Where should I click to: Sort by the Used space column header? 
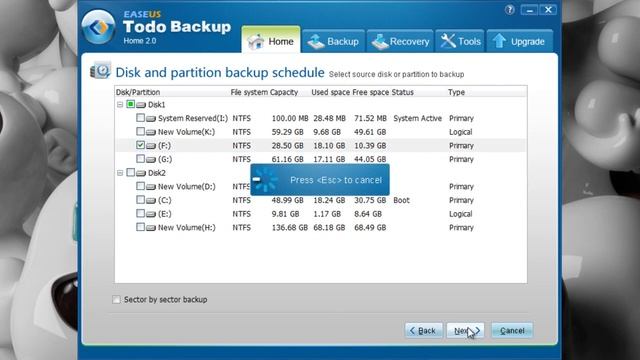[331, 92]
